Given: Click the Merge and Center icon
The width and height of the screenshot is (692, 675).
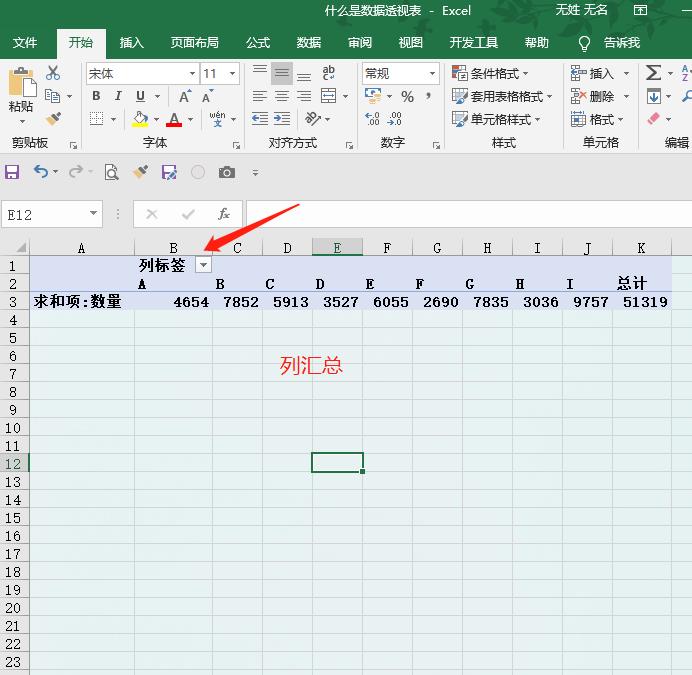Looking at the screenshot, I should (x=328, y=96).
